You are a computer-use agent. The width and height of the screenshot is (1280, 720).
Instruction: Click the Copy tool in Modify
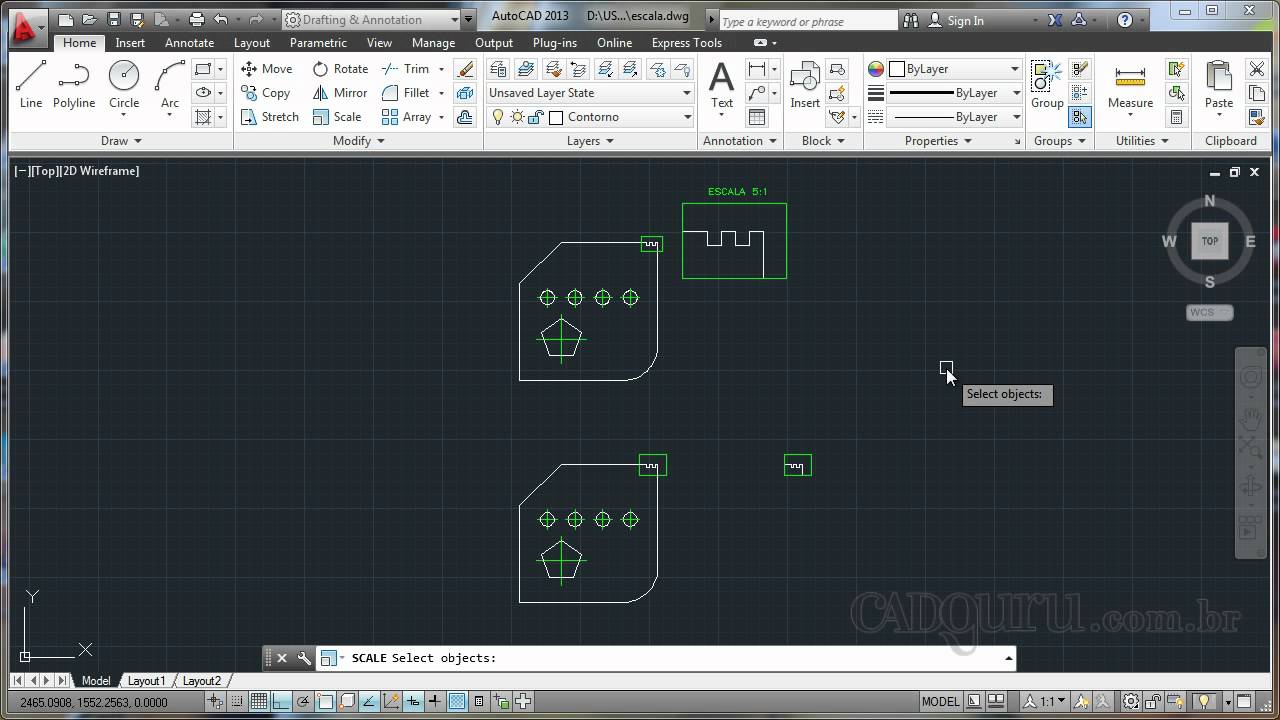click(x=266, y=93)
